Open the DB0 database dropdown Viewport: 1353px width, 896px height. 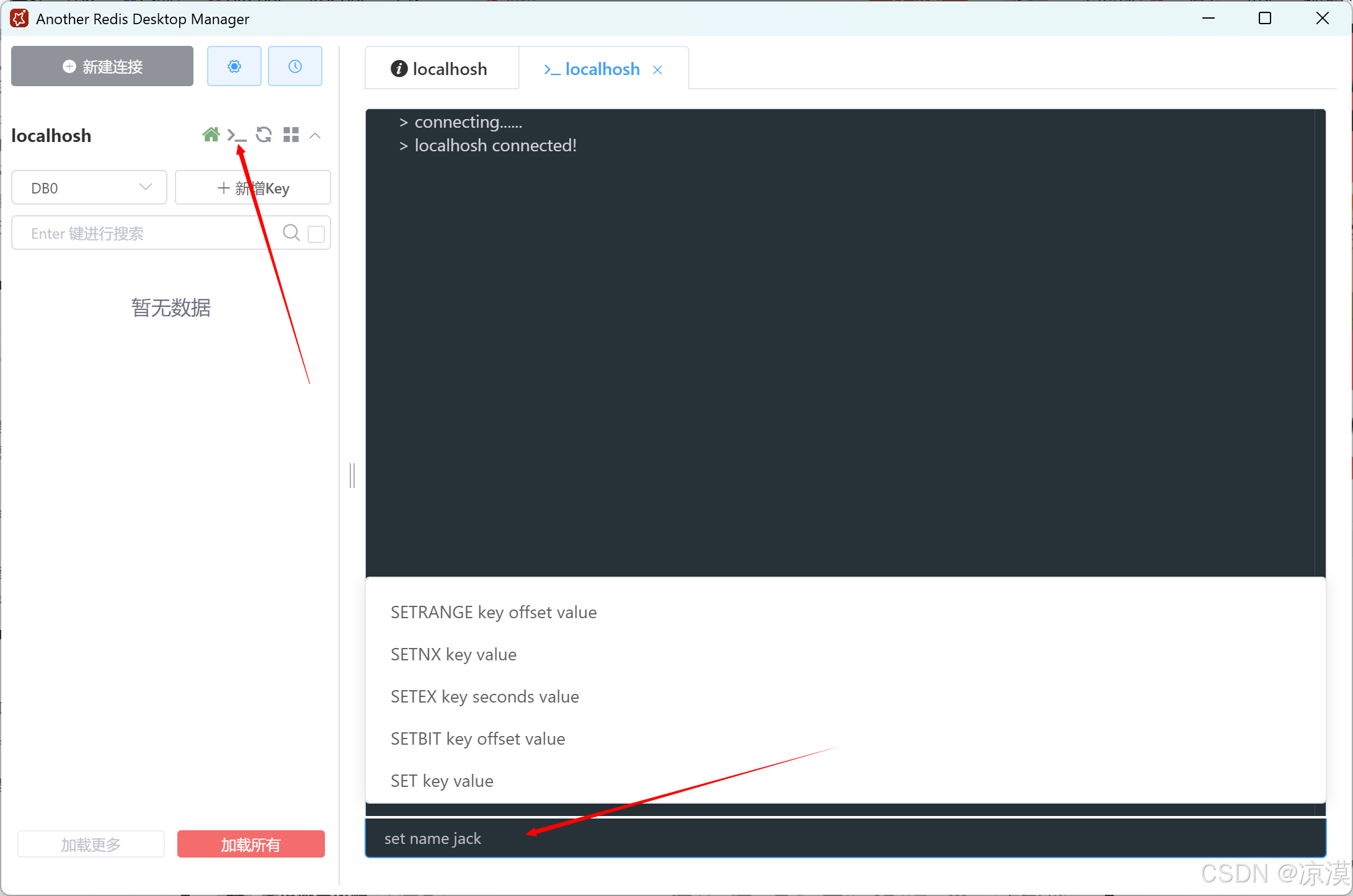point(89,188)
